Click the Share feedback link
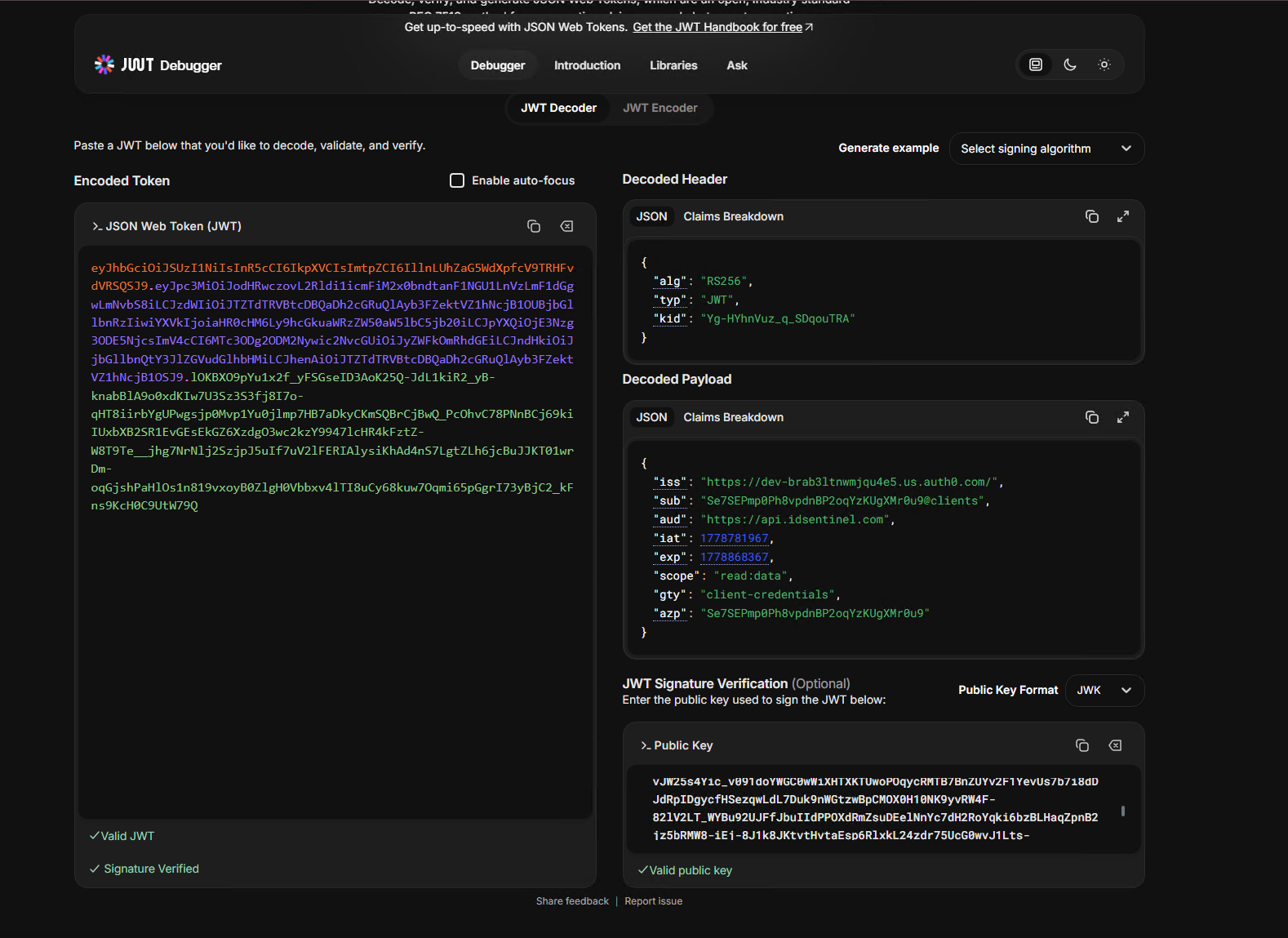The width and height of the screenshot is (1288, 938). point(572,901)
